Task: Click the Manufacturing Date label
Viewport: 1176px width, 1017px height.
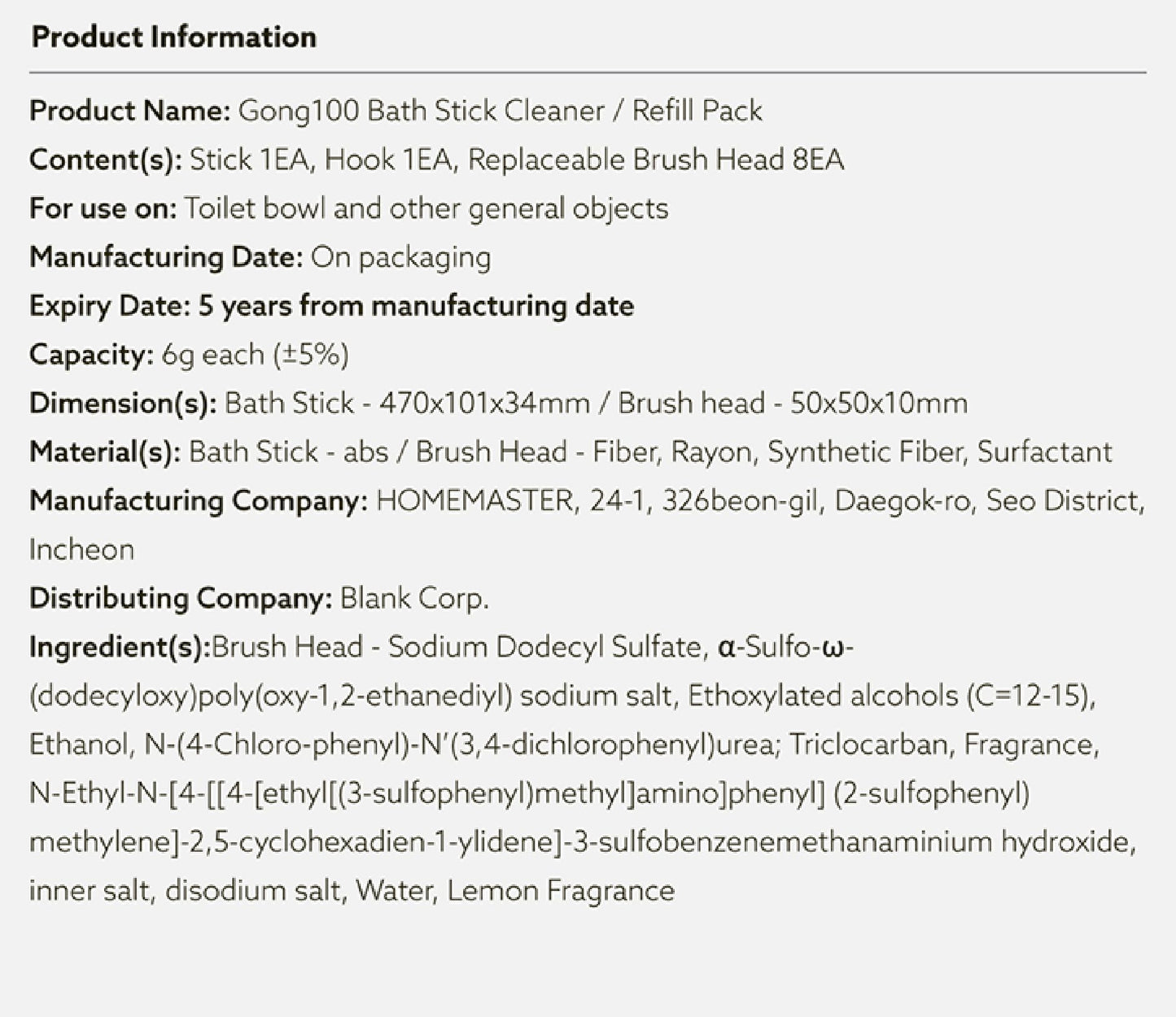Action: click(x=166, y=257)
